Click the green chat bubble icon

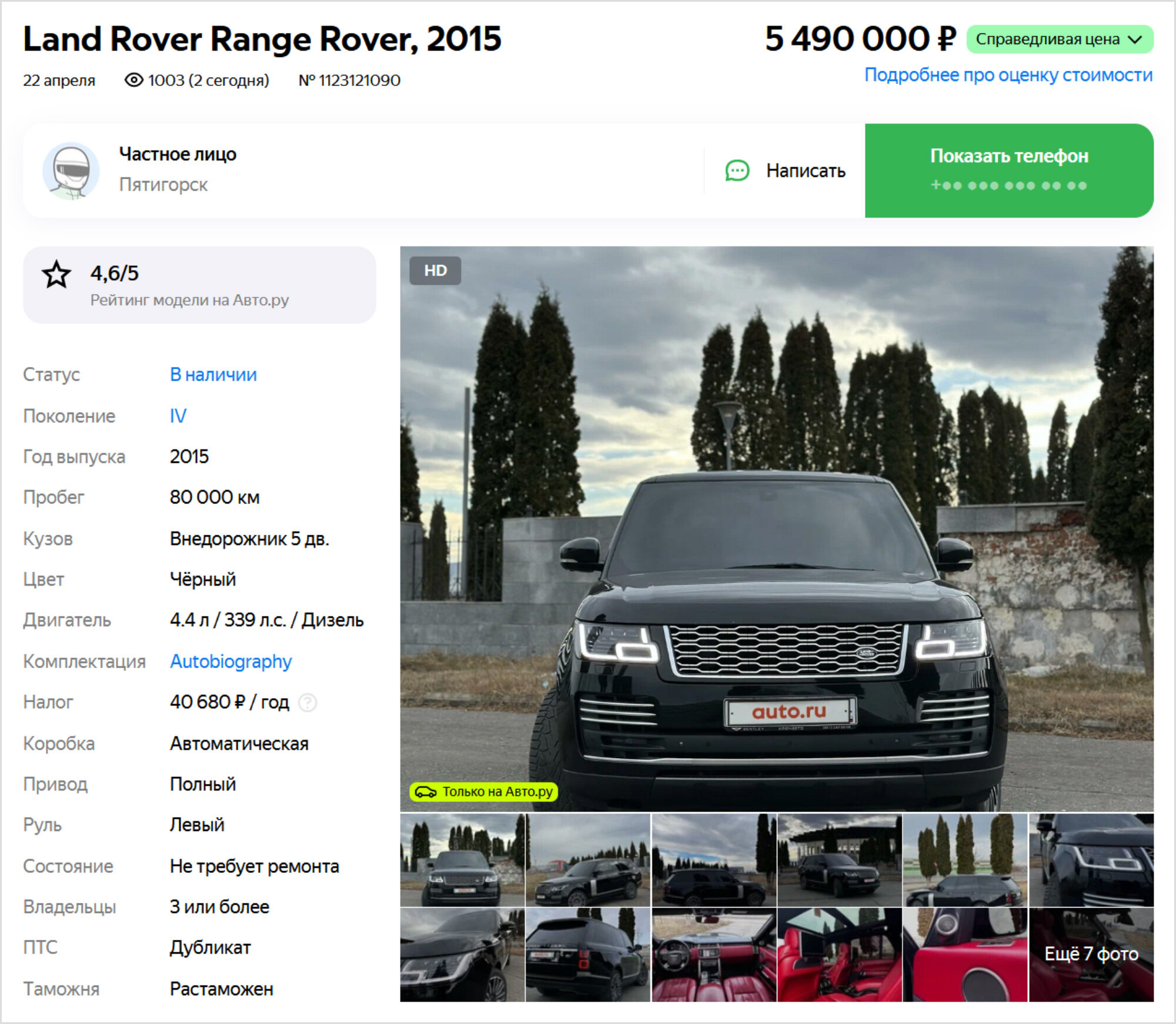[737, 171]
